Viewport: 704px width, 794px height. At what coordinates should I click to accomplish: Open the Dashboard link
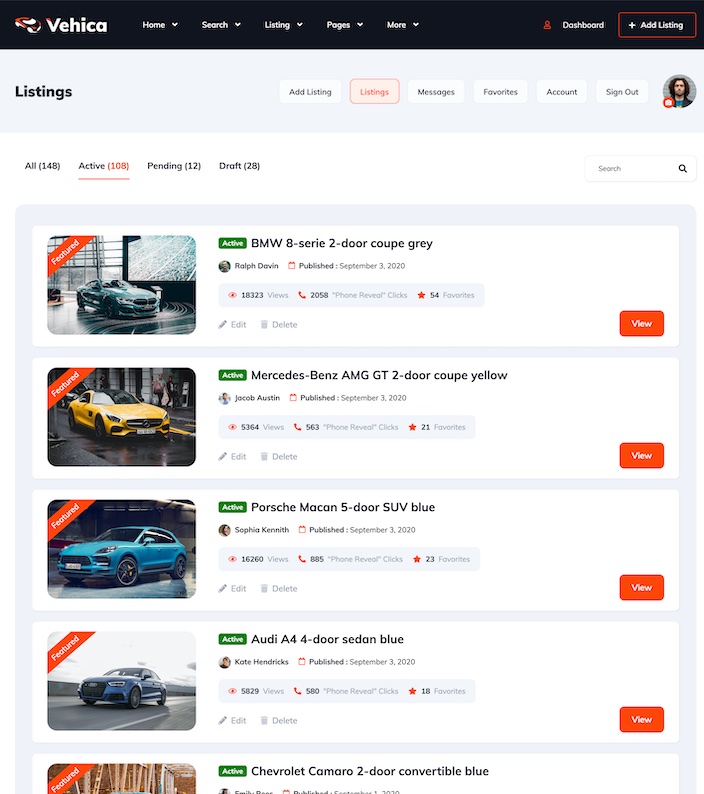[583, 25]
